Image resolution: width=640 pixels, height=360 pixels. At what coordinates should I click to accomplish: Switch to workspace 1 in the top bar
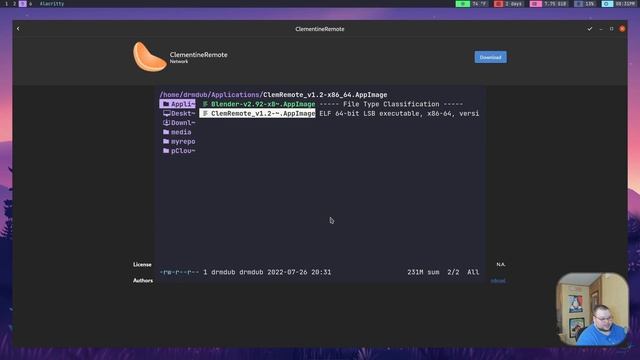tap(6, 4)
